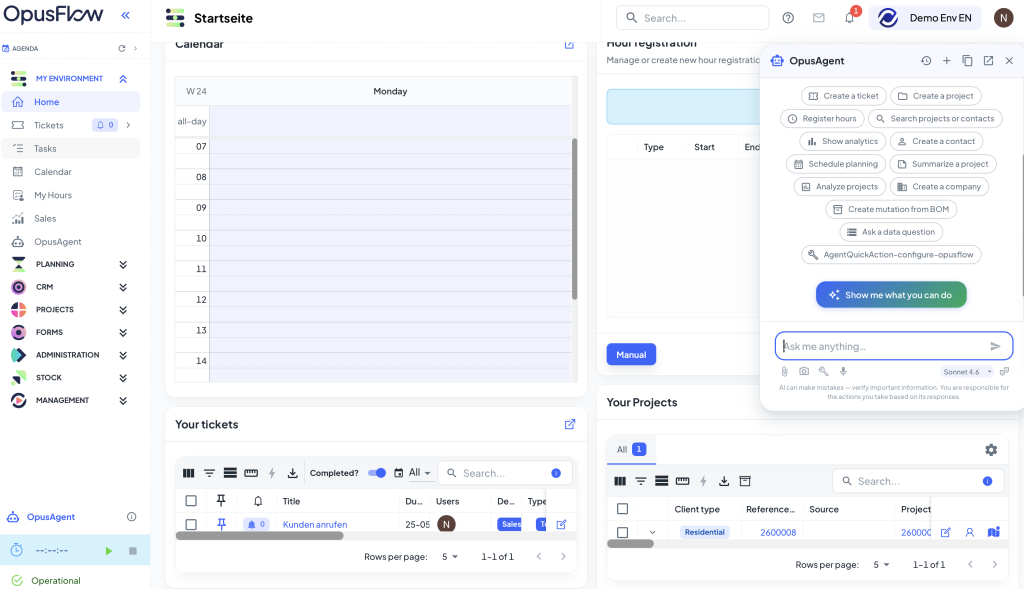1024x589 pixels.
Task: Choose Register hours quick action
Action: (x=822, y=119)
